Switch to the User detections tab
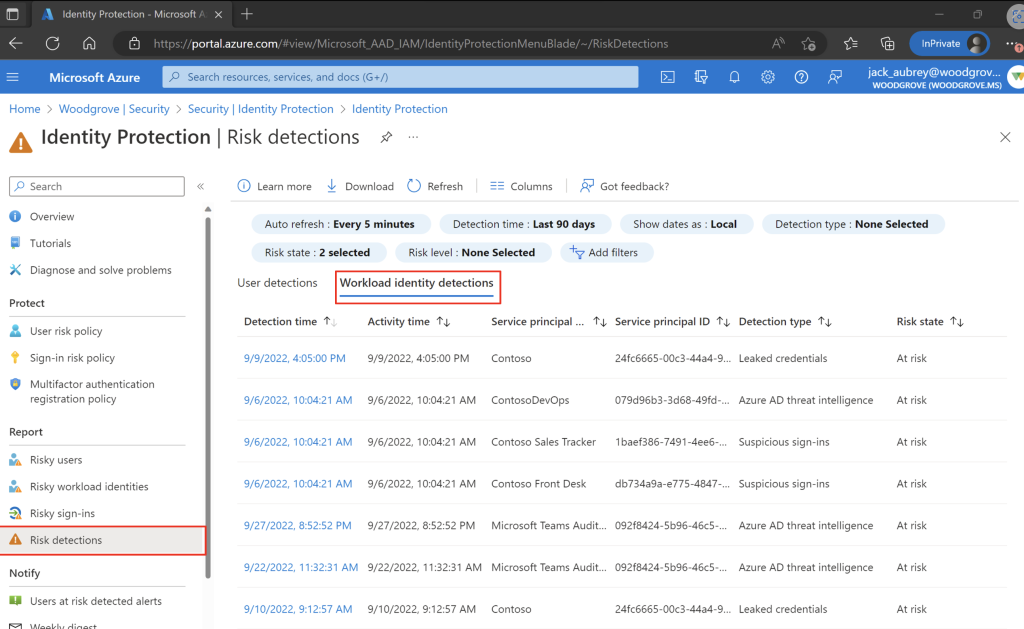Screen dimensions: 1024x629 [277, 283]
